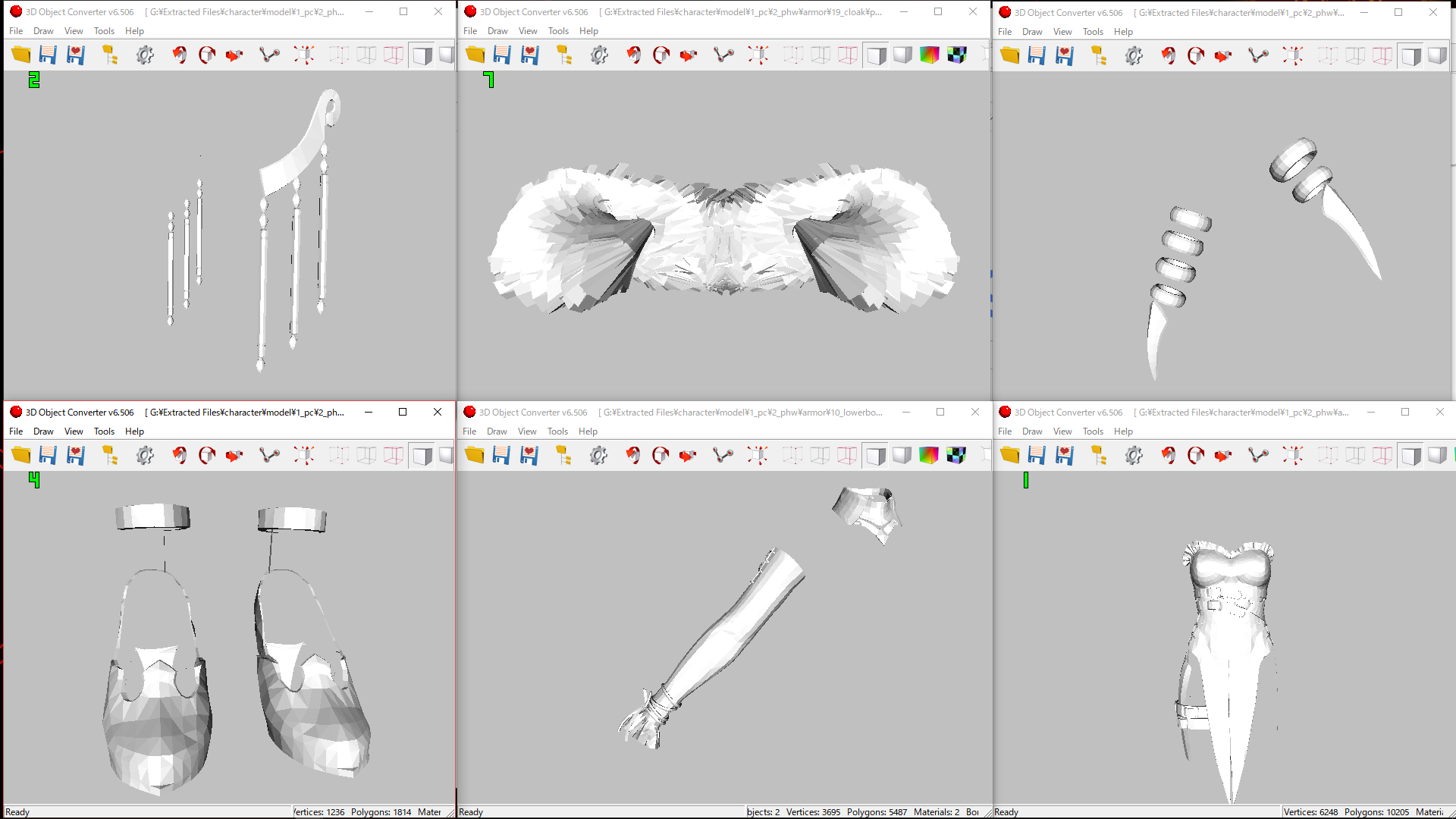
Task: Expand View menu in the shoes window
Action: (74, 431)
